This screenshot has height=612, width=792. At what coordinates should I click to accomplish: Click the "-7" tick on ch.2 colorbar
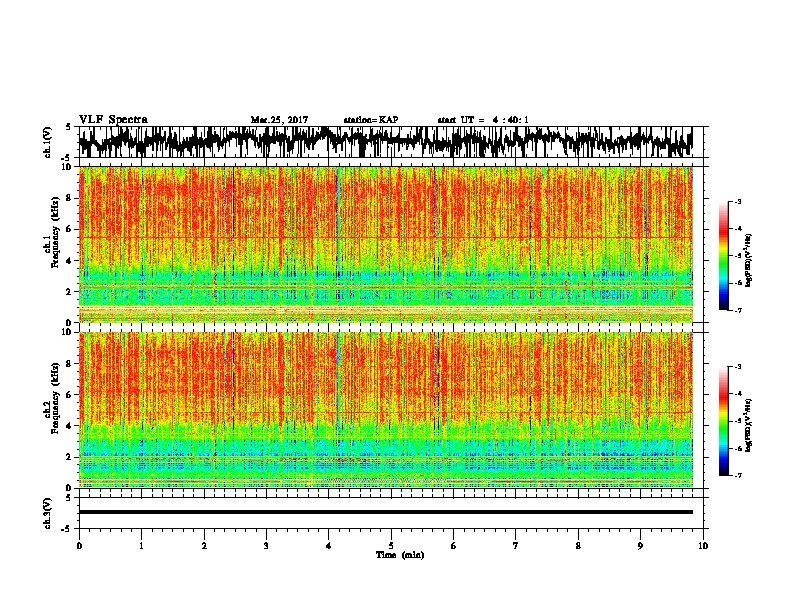[738, 475]
